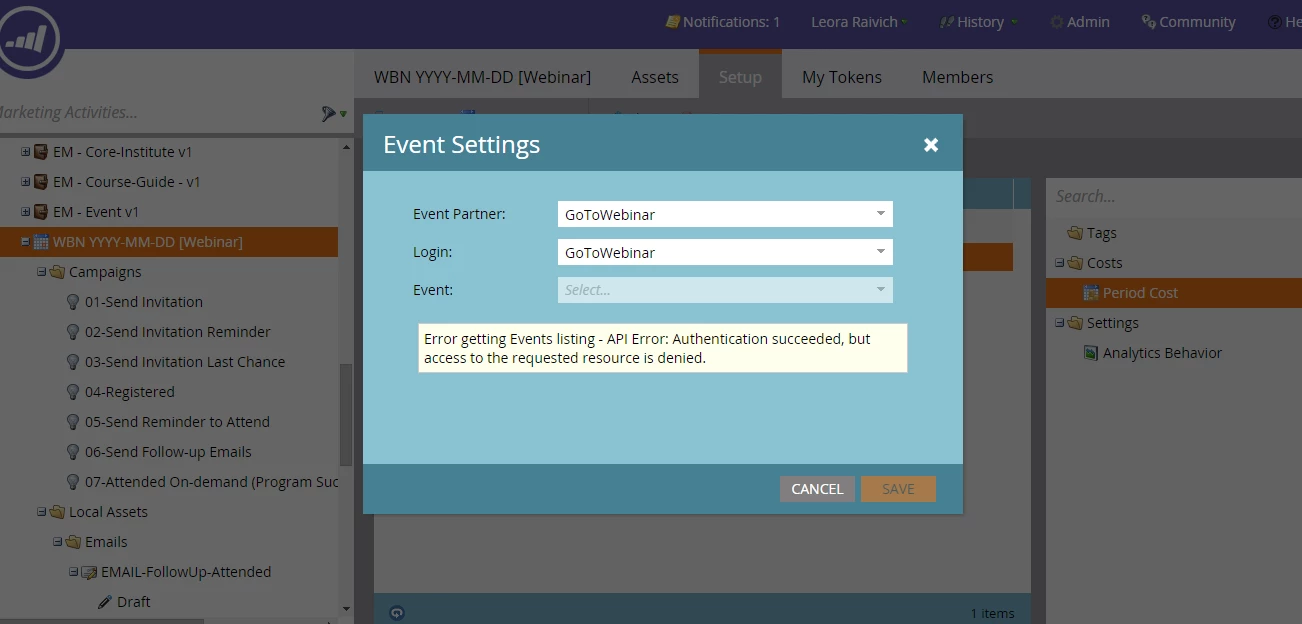This screenshot has width=1302, height=624.
Task: Expand the EM - Course-Guide - v1 node
Action: (x=26, y=182)
